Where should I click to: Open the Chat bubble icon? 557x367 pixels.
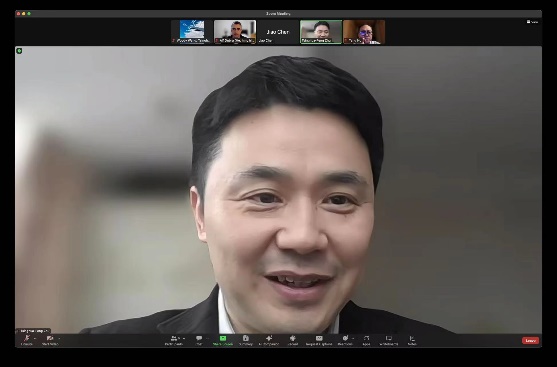(199, 338)
